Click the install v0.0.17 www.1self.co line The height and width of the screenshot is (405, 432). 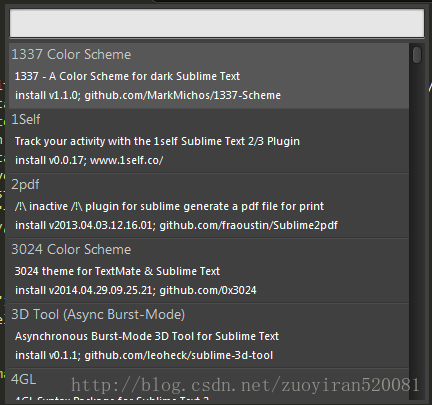pos(89,160)
